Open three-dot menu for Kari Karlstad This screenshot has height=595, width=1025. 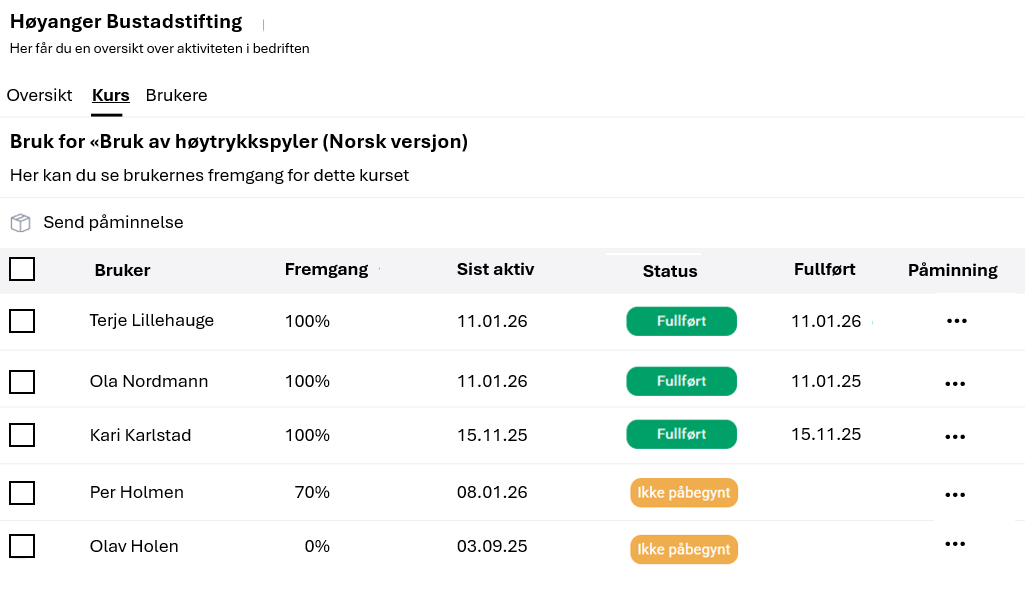tap(955, 437)
